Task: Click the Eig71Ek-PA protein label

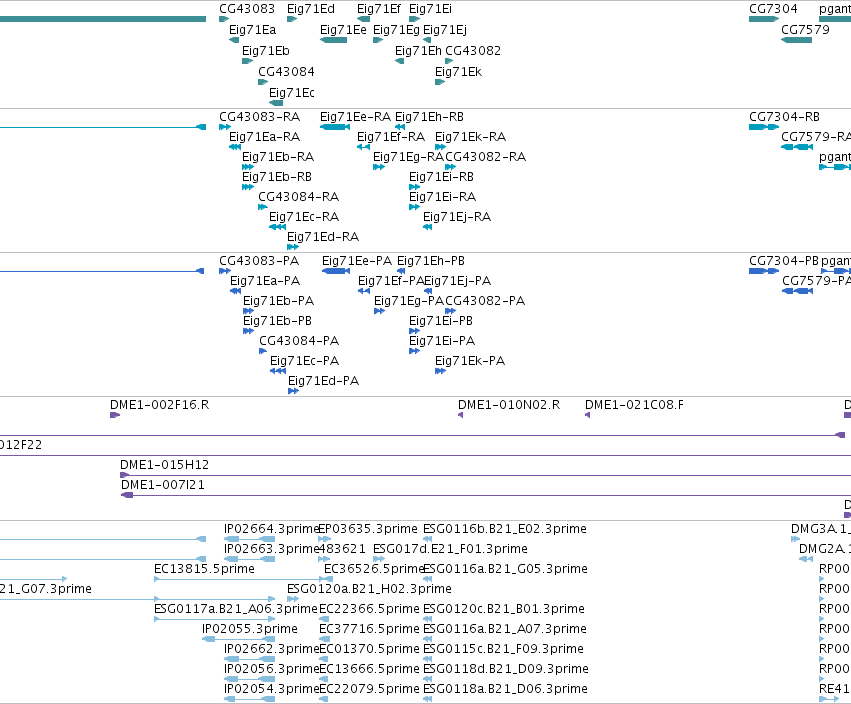Action: point(470,361)
